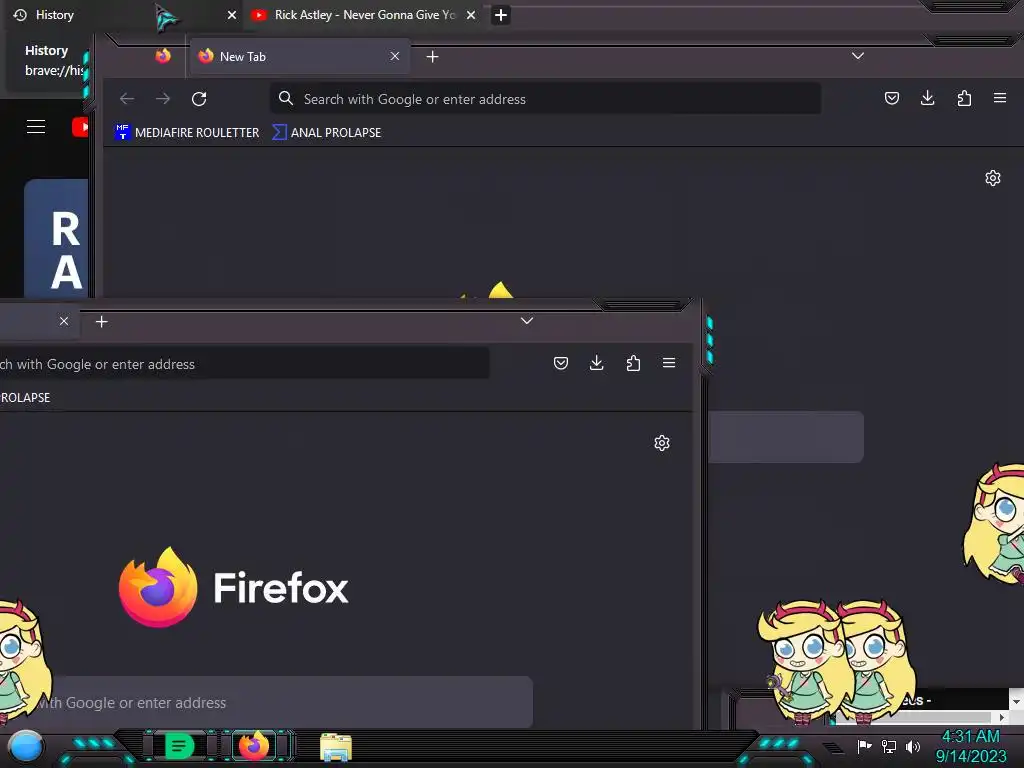Click the clock showing 4:31 AM
This screenshot has width=1024, height=768.
(970, 737)
